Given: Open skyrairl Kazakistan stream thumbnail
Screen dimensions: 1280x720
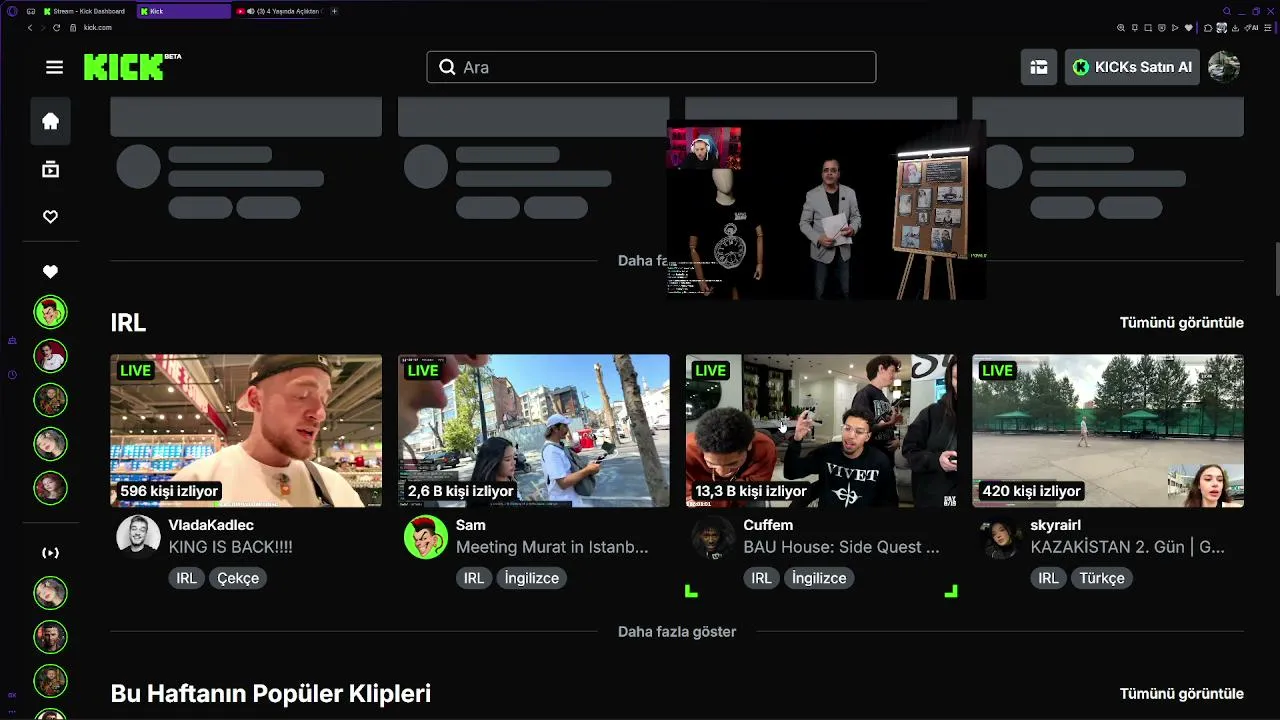Looking at the screenshot, I should pos(1108,430).
